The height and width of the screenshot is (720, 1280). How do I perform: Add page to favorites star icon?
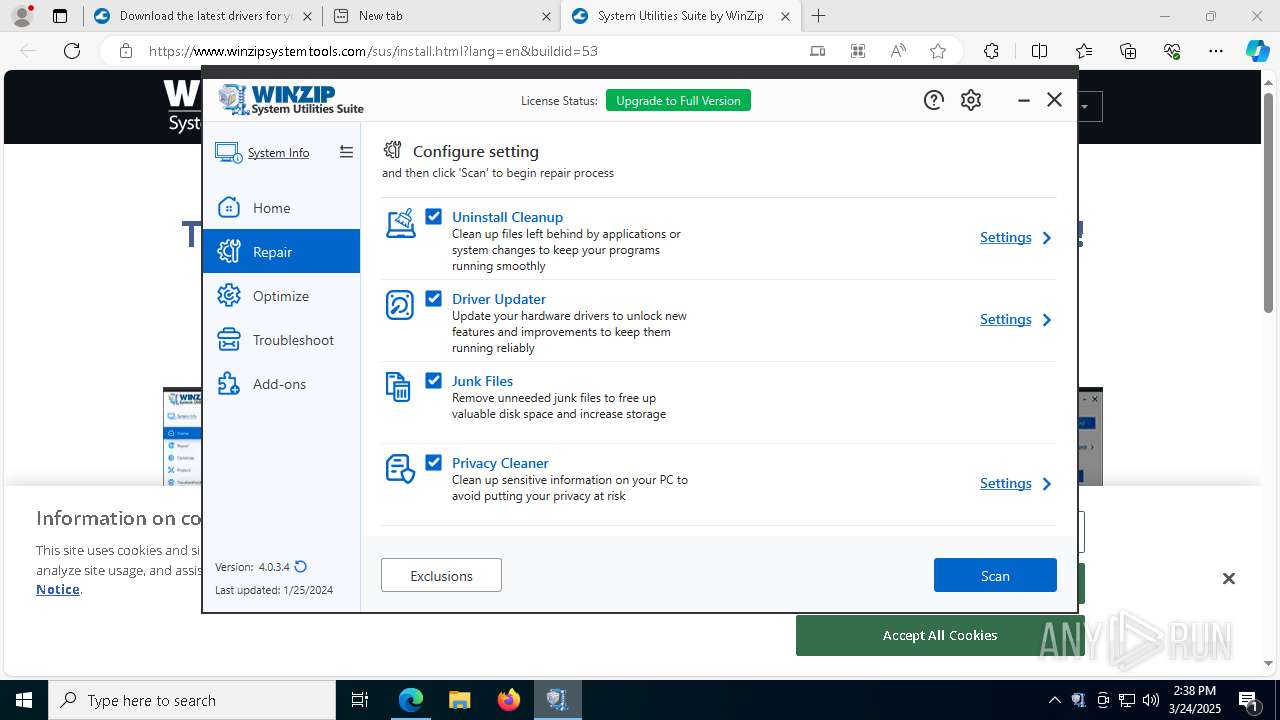[x=937, y=51]
